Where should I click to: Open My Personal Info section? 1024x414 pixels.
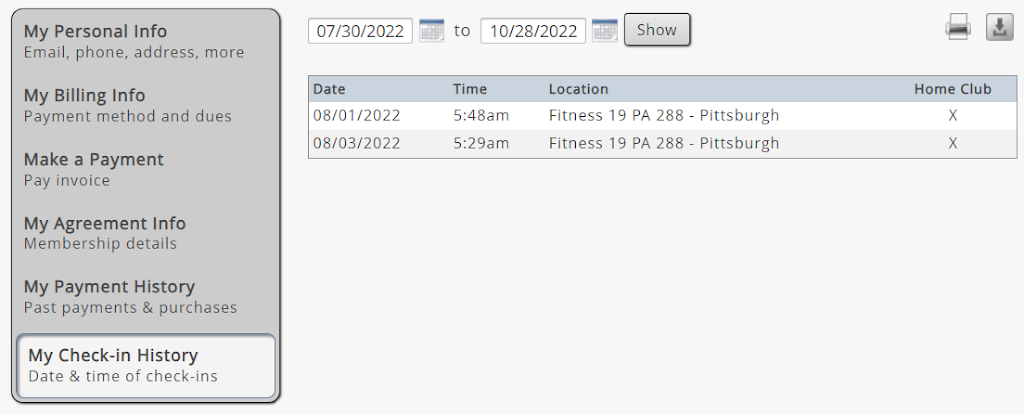pos(135,41)
